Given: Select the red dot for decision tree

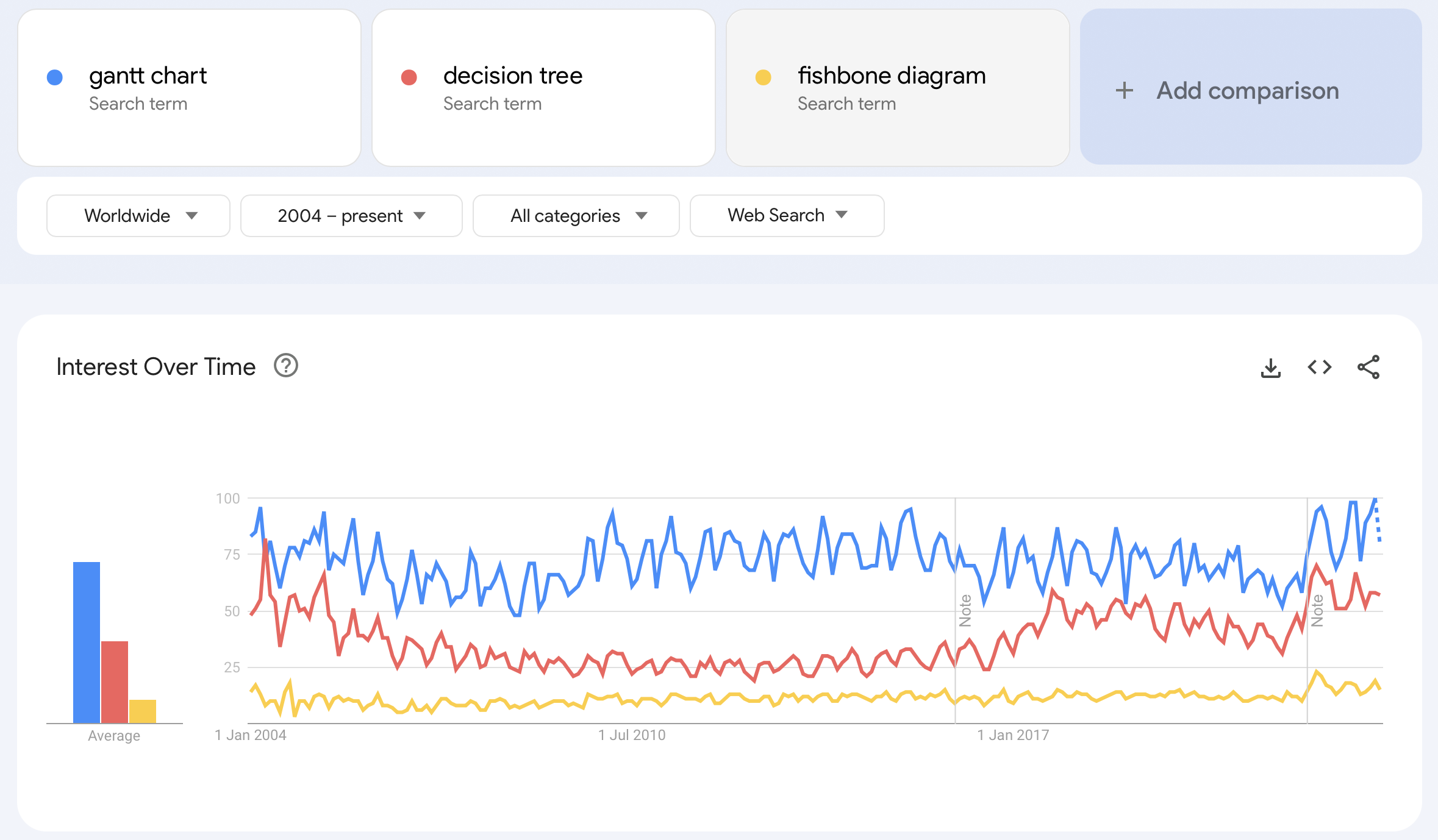Looking at the screenshot, I should click(408, 76).
